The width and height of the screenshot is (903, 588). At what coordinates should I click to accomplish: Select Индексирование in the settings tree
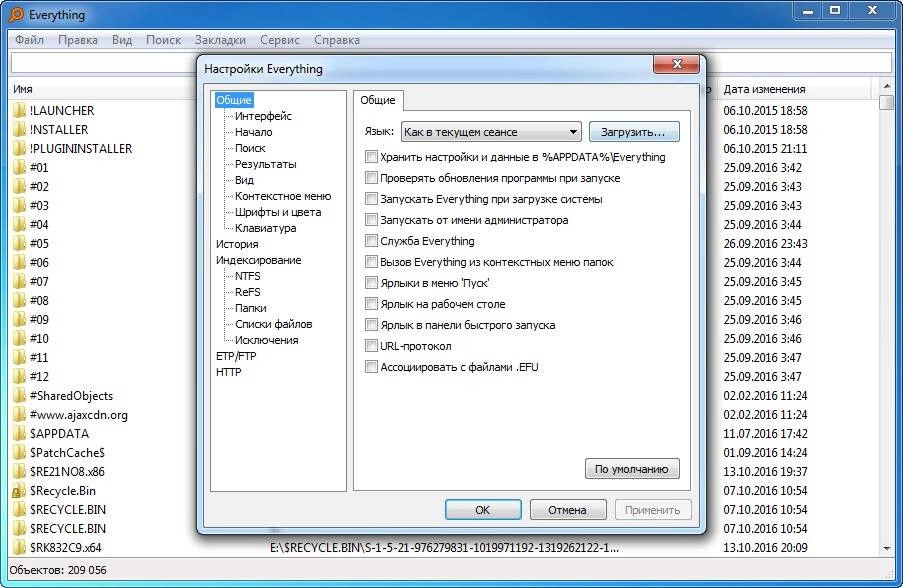coord(259,260)
